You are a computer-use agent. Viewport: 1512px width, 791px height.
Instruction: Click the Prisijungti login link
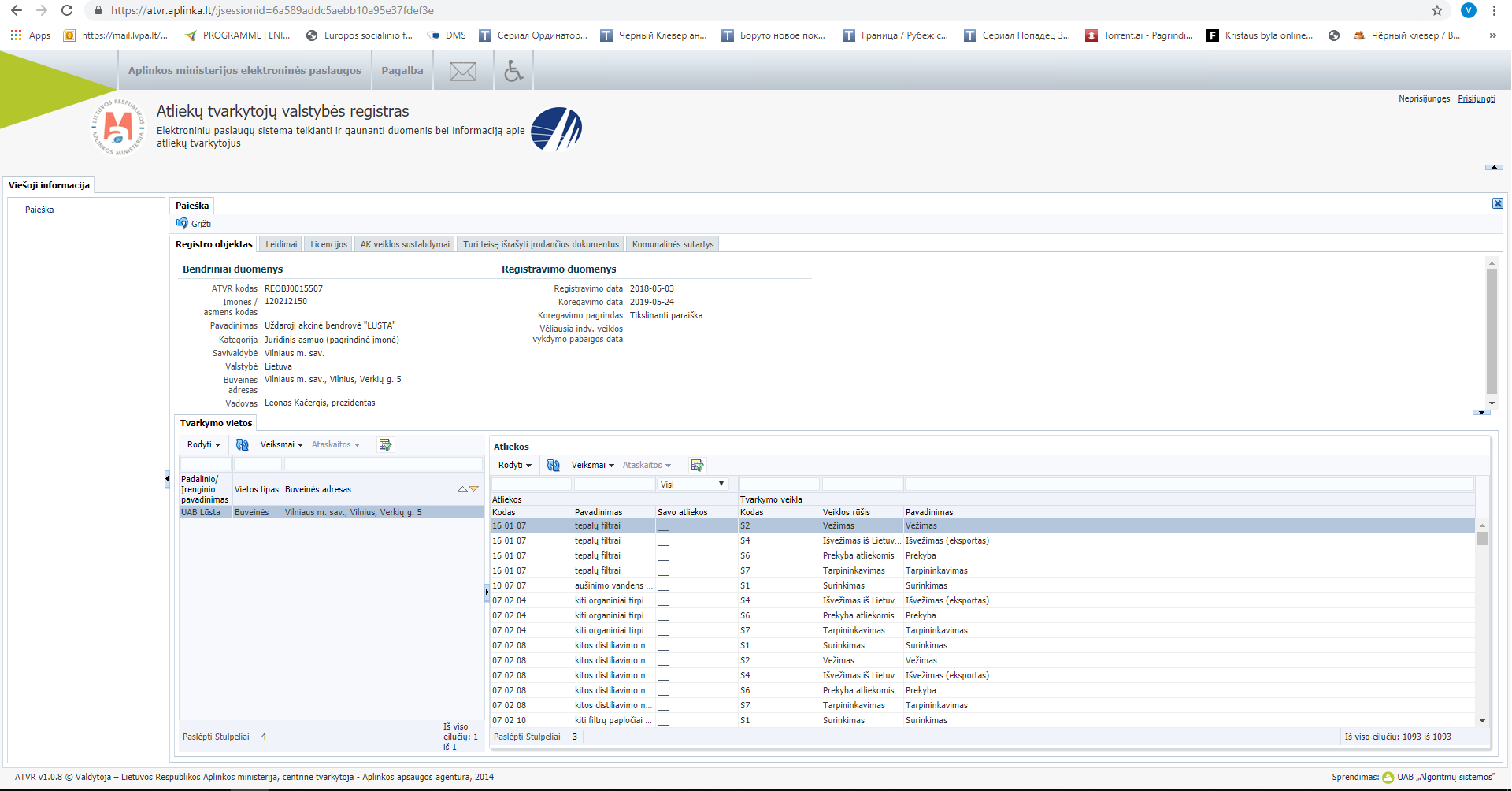tap(1476, 99)
